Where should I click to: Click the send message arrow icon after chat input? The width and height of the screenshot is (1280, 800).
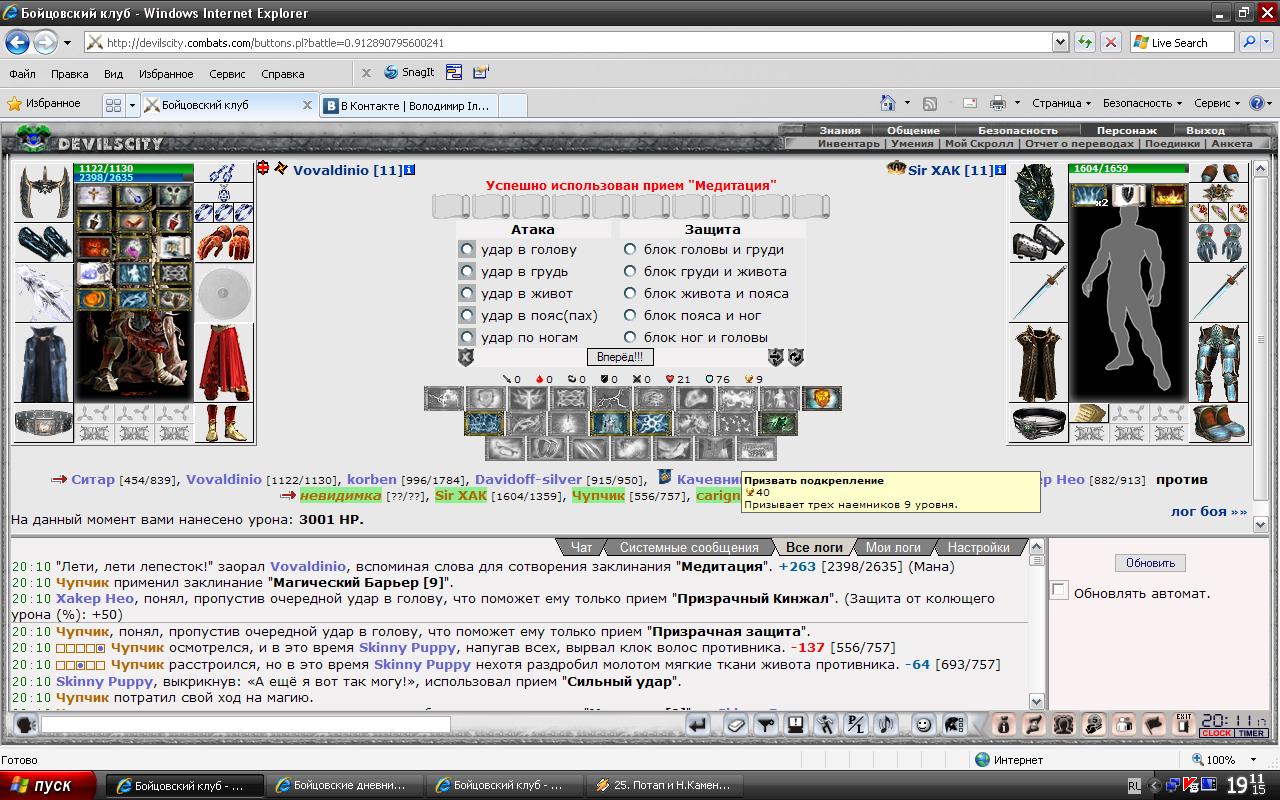coord(697,724)
